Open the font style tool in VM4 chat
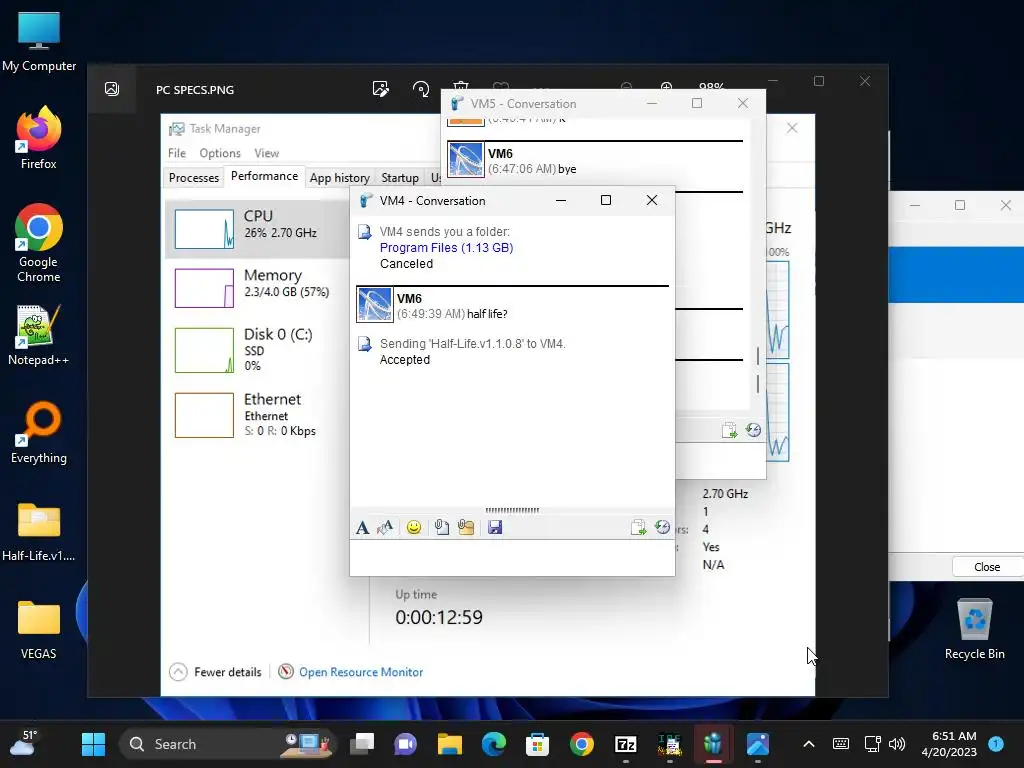This screenshot has width=1024, height=768. (x=362, y=528)
